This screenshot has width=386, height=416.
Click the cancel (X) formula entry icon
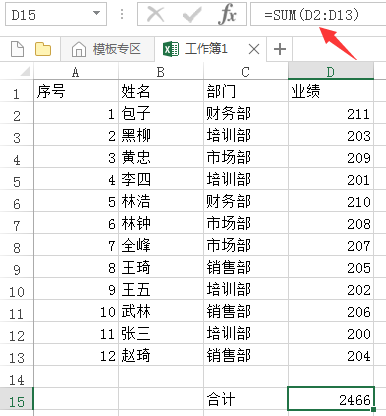pyautogui.click(x=155, y=14)
